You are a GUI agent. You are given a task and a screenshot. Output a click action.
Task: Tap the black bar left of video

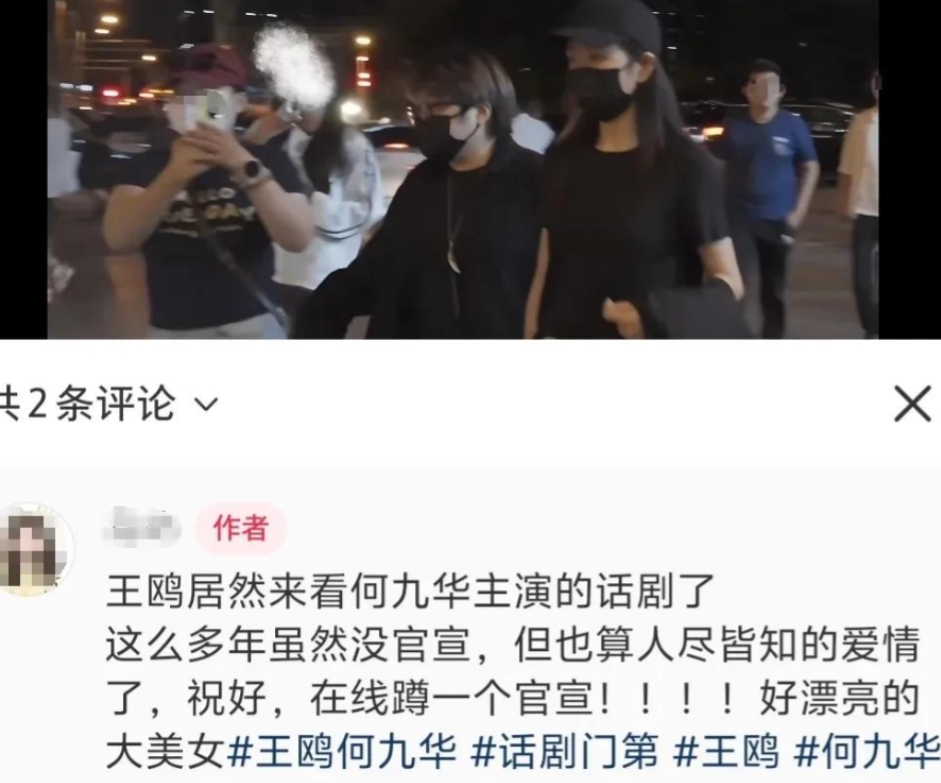pos(23,169)
